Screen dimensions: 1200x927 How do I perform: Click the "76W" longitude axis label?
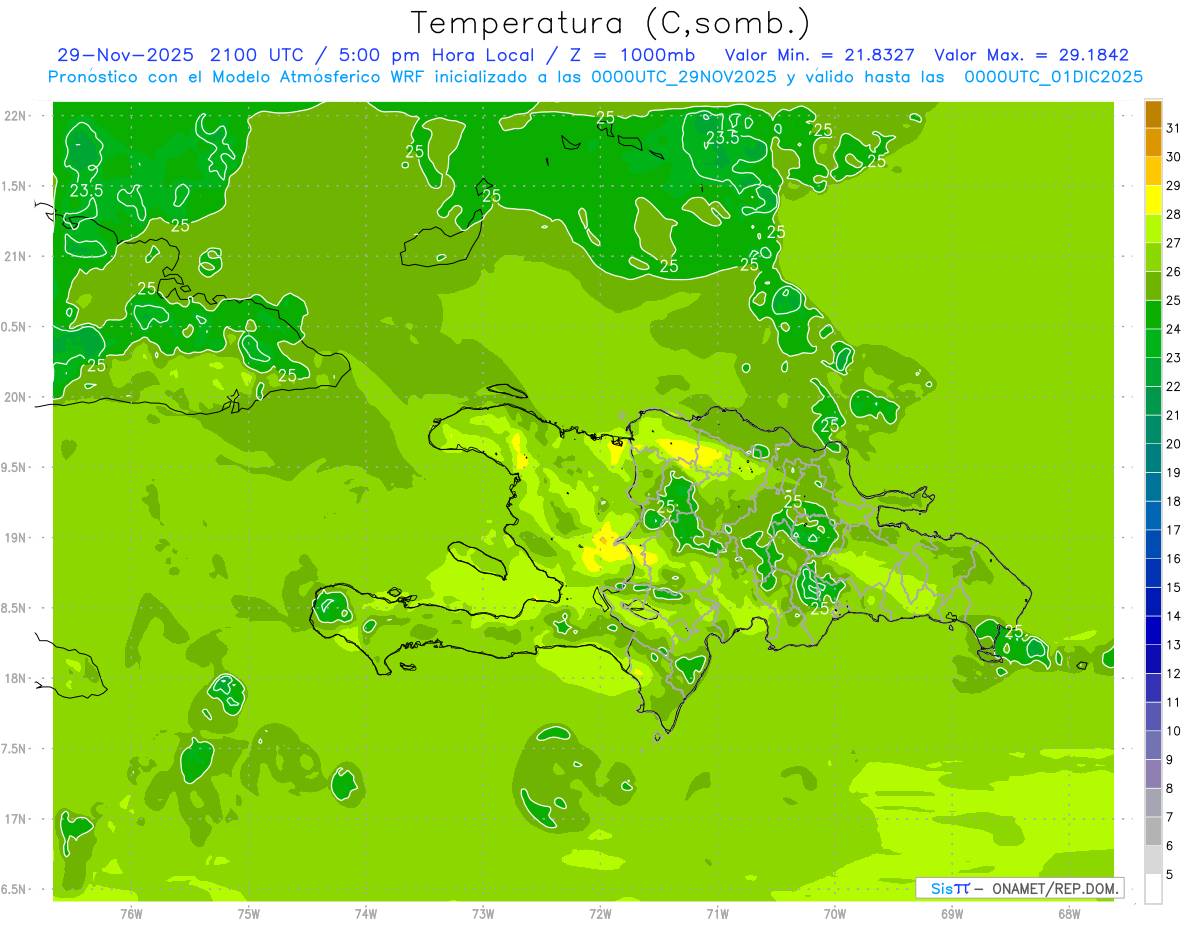tap(131, 914)
